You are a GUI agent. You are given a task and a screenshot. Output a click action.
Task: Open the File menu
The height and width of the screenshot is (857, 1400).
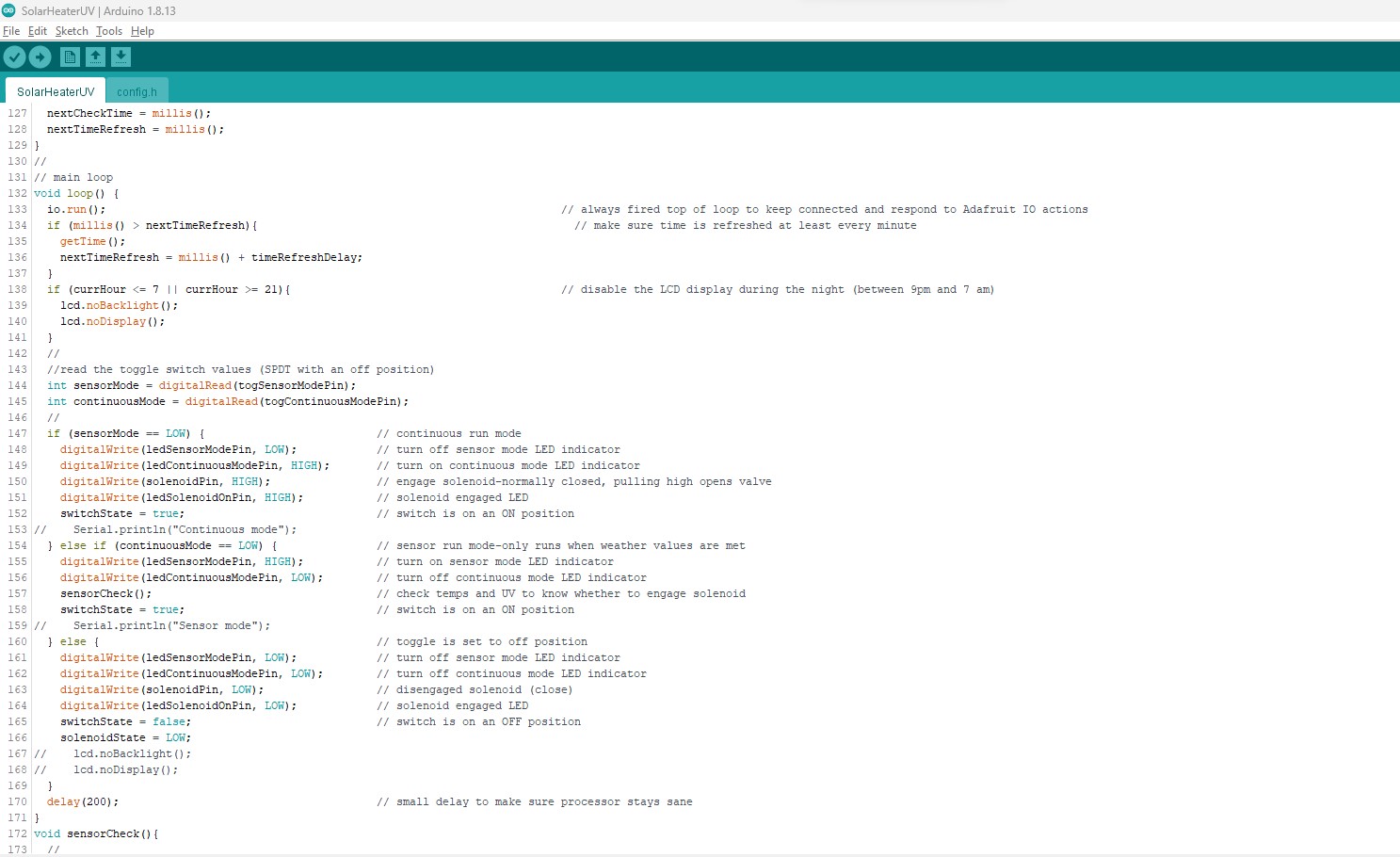point(11,31)
